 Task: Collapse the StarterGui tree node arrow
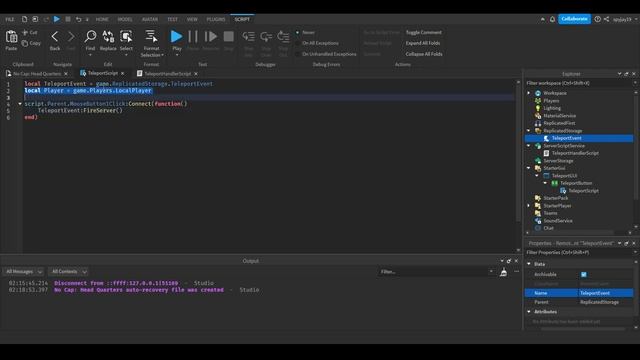click(529, 168)
